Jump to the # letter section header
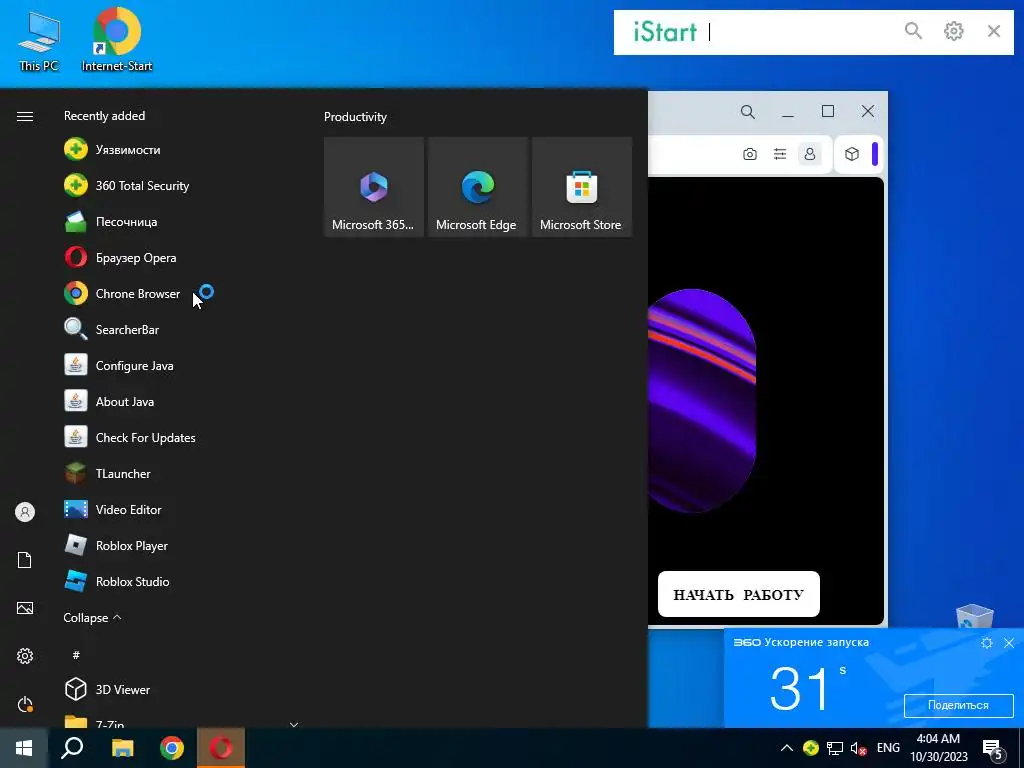Image resolution: width=1024 pixels, height=768 pixels. pyautogui.click(x=76, y=654)
